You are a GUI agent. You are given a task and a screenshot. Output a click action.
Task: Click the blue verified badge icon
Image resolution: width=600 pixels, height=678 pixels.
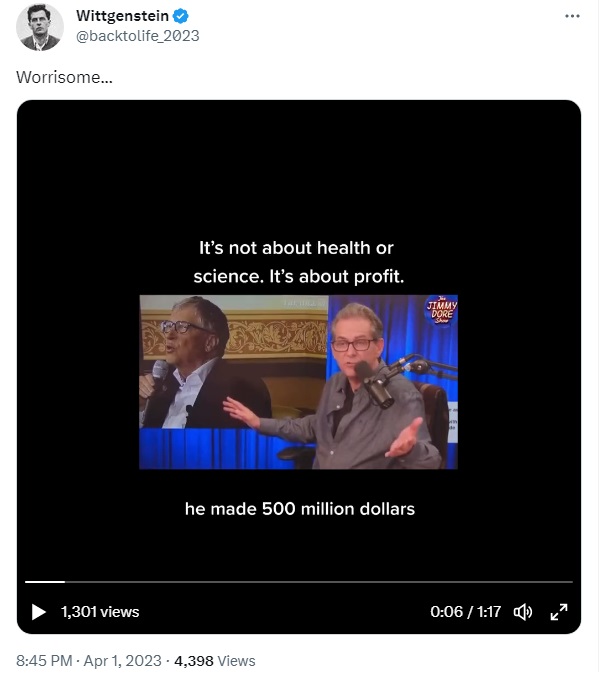pyautogui.click(x=181, y=16)
